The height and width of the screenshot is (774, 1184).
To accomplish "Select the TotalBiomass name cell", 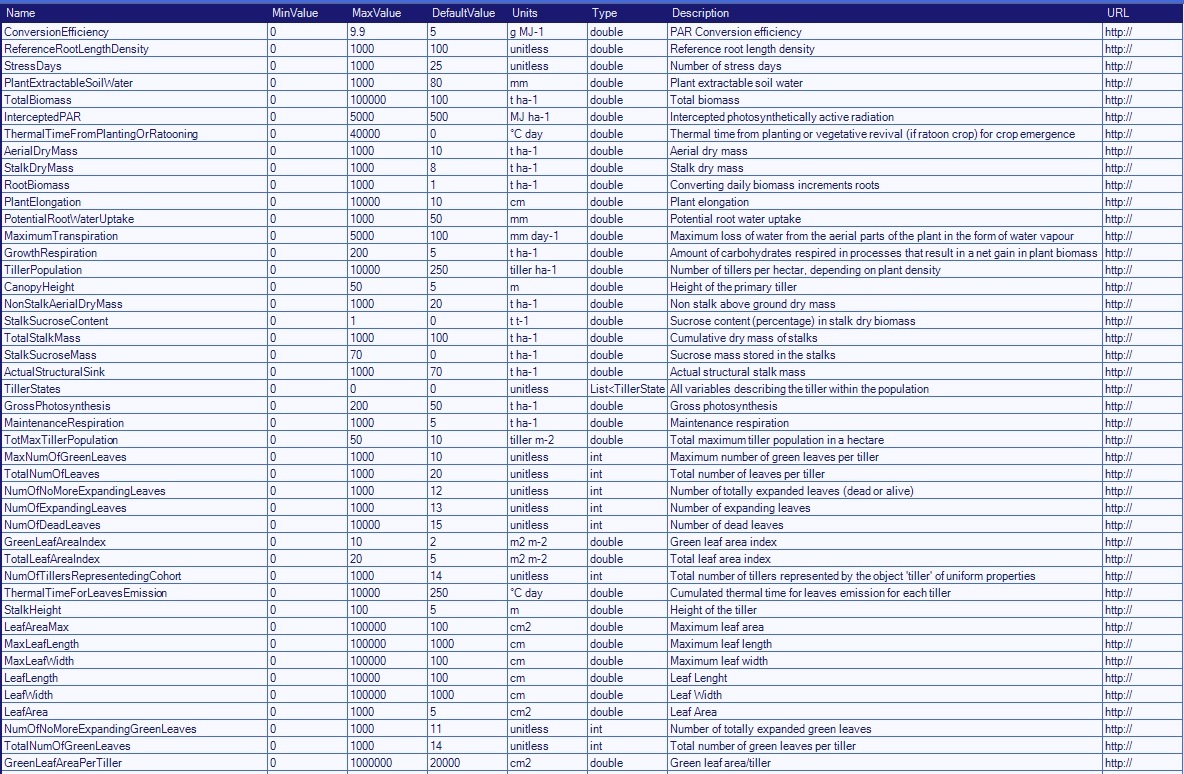I will [x=134, y=100].
